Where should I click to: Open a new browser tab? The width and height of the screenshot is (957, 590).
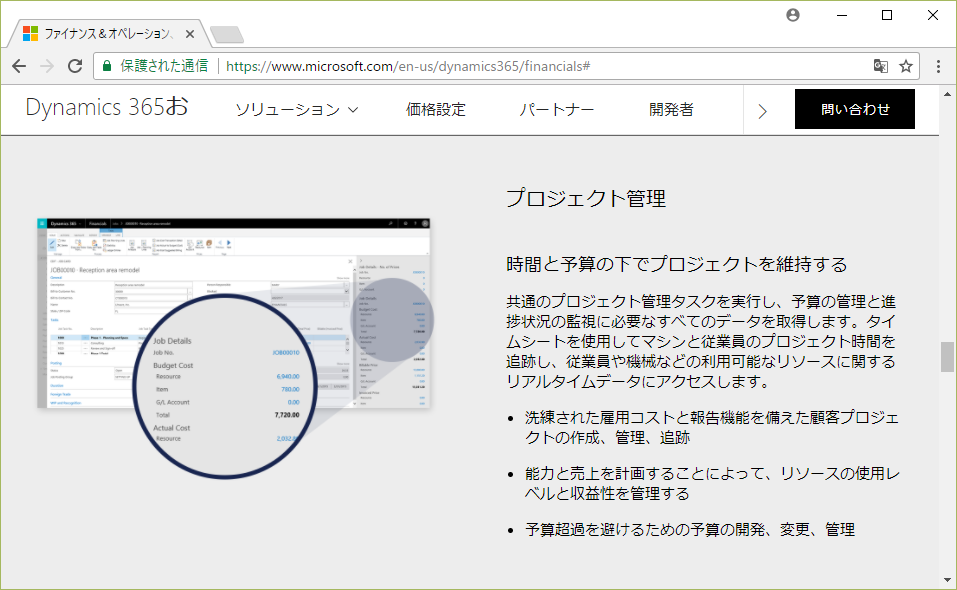[x=226, y=34]
